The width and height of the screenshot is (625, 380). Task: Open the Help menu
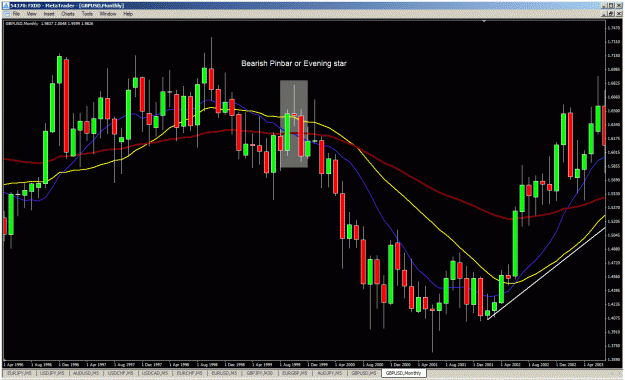(128, 14)
